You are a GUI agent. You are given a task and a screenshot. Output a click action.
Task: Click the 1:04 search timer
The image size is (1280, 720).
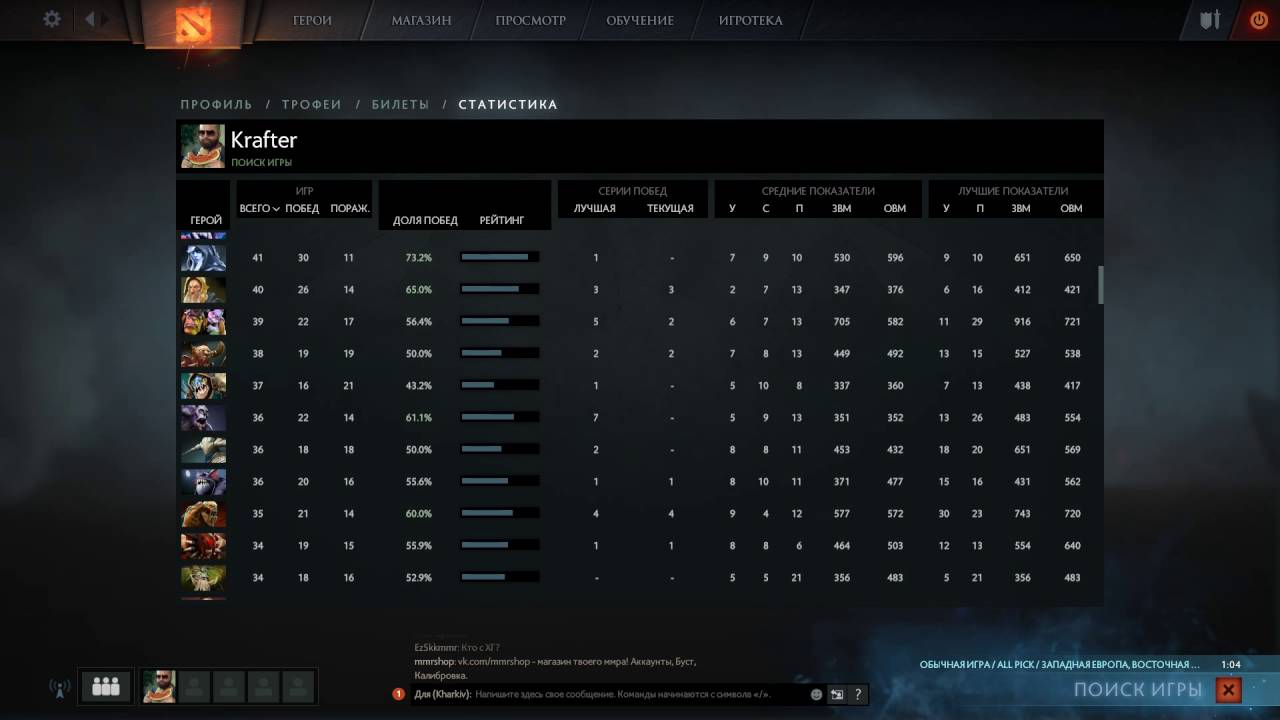[1231, 664]
